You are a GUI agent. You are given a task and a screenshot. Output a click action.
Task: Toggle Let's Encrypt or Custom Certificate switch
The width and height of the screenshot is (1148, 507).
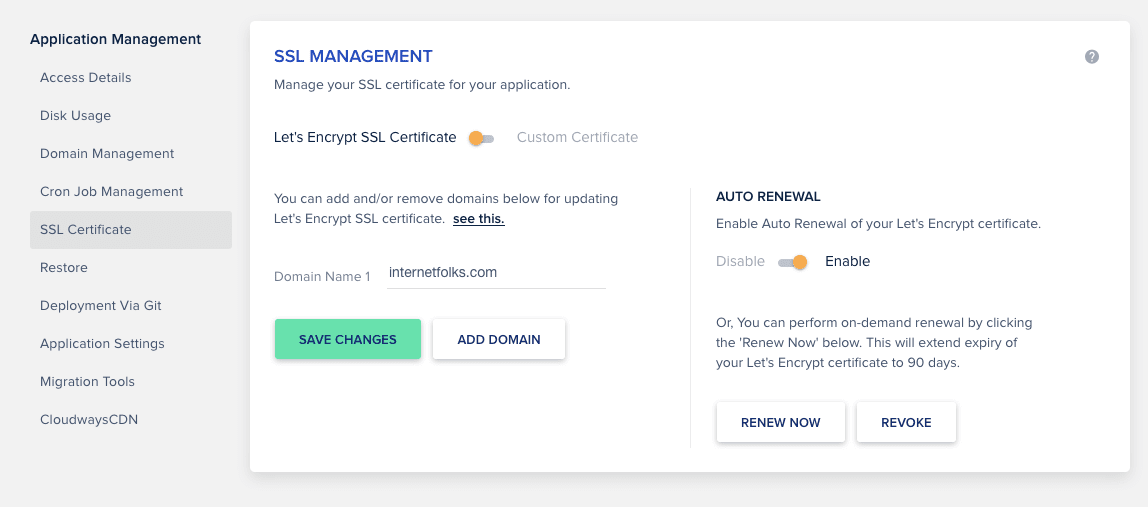pyautogui.click(x=482, y=138)
